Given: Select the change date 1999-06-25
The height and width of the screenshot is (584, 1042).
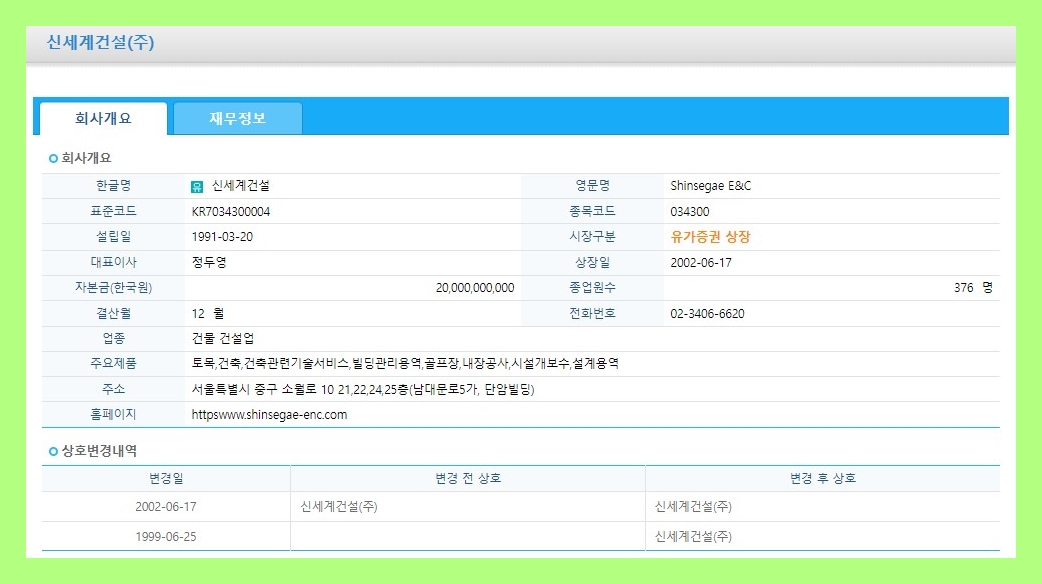Looking at the screenshot, I should pos(166,537).
